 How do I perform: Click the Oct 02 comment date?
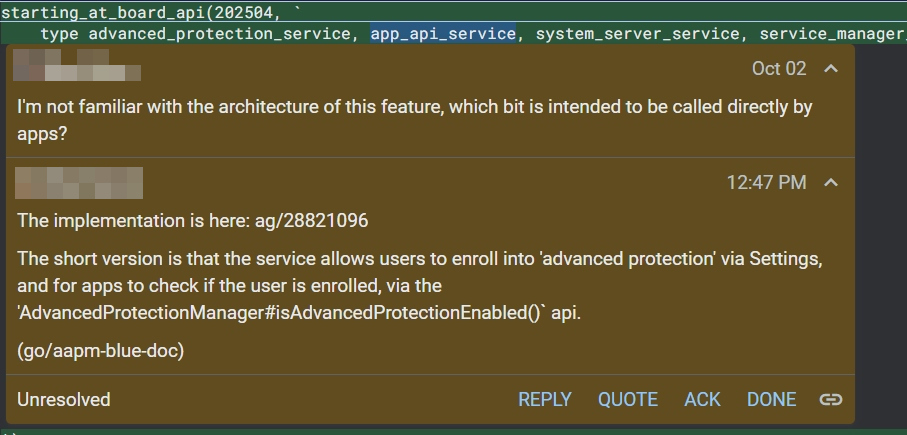pos(778,69)
